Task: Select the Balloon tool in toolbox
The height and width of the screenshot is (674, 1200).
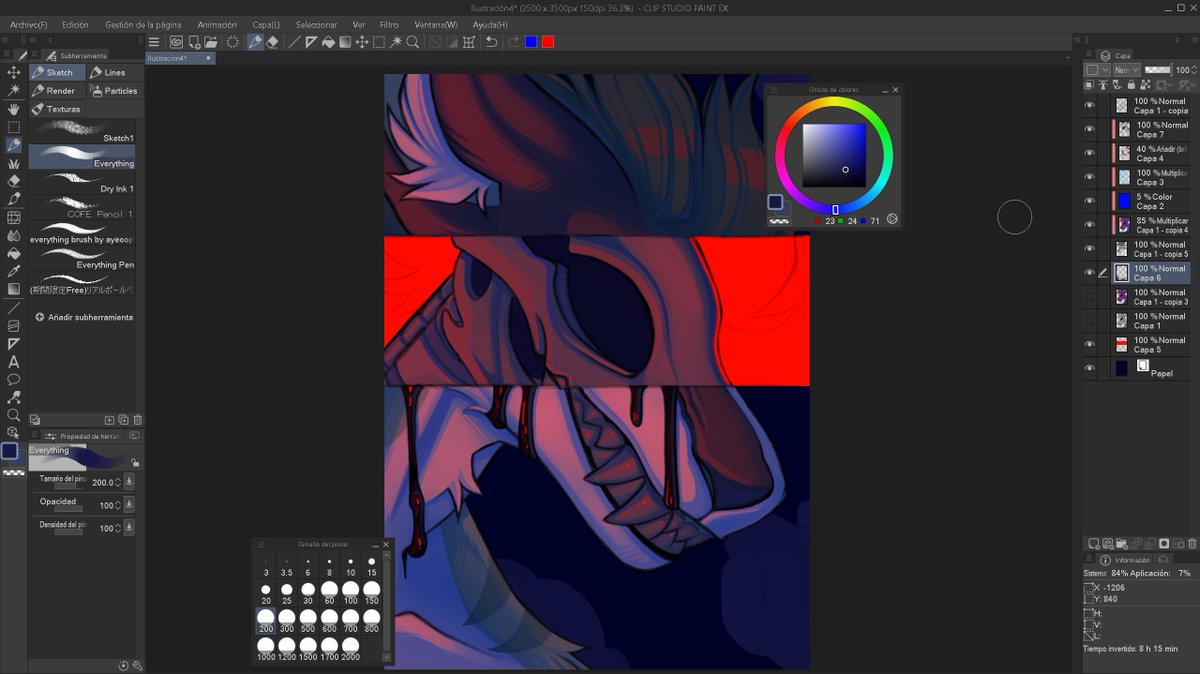Action: pos(14,379)
